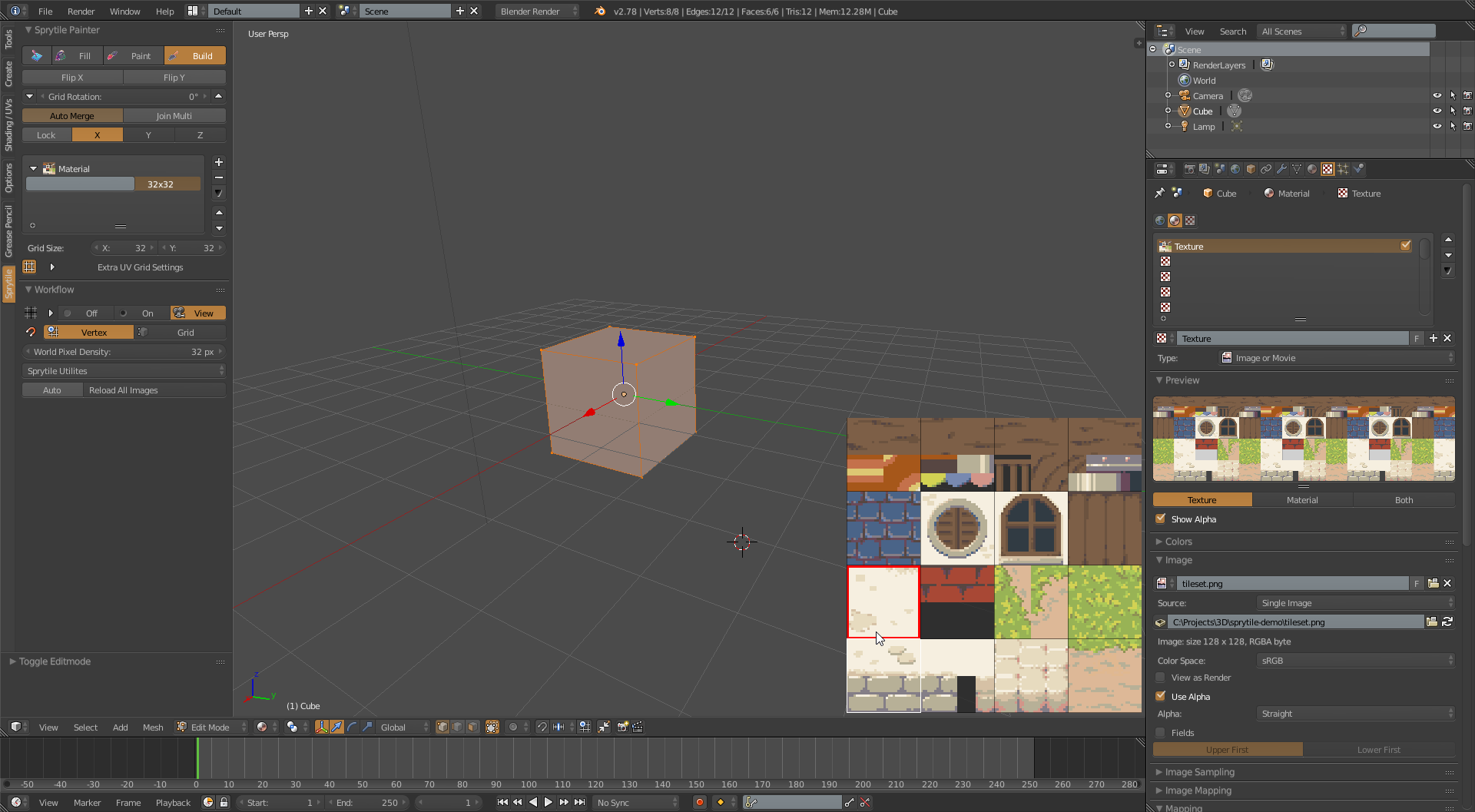Open the Texture Type dropdown
Screen dimensions: 1475x812
point(1337,358)
